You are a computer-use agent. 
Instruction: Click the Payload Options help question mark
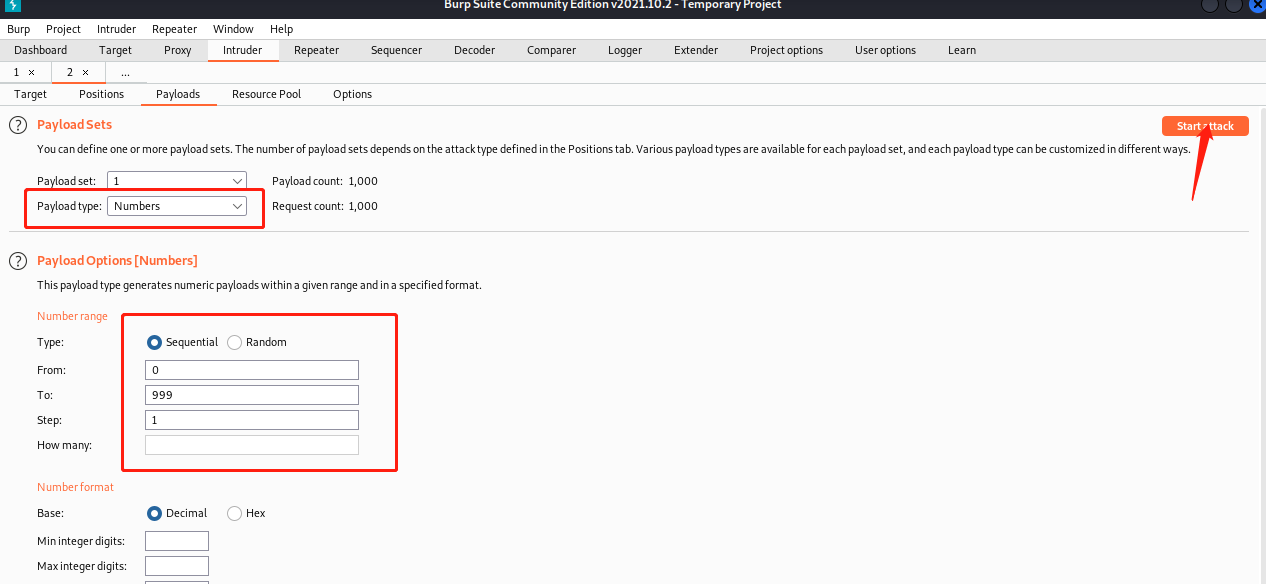coord(17,261)
